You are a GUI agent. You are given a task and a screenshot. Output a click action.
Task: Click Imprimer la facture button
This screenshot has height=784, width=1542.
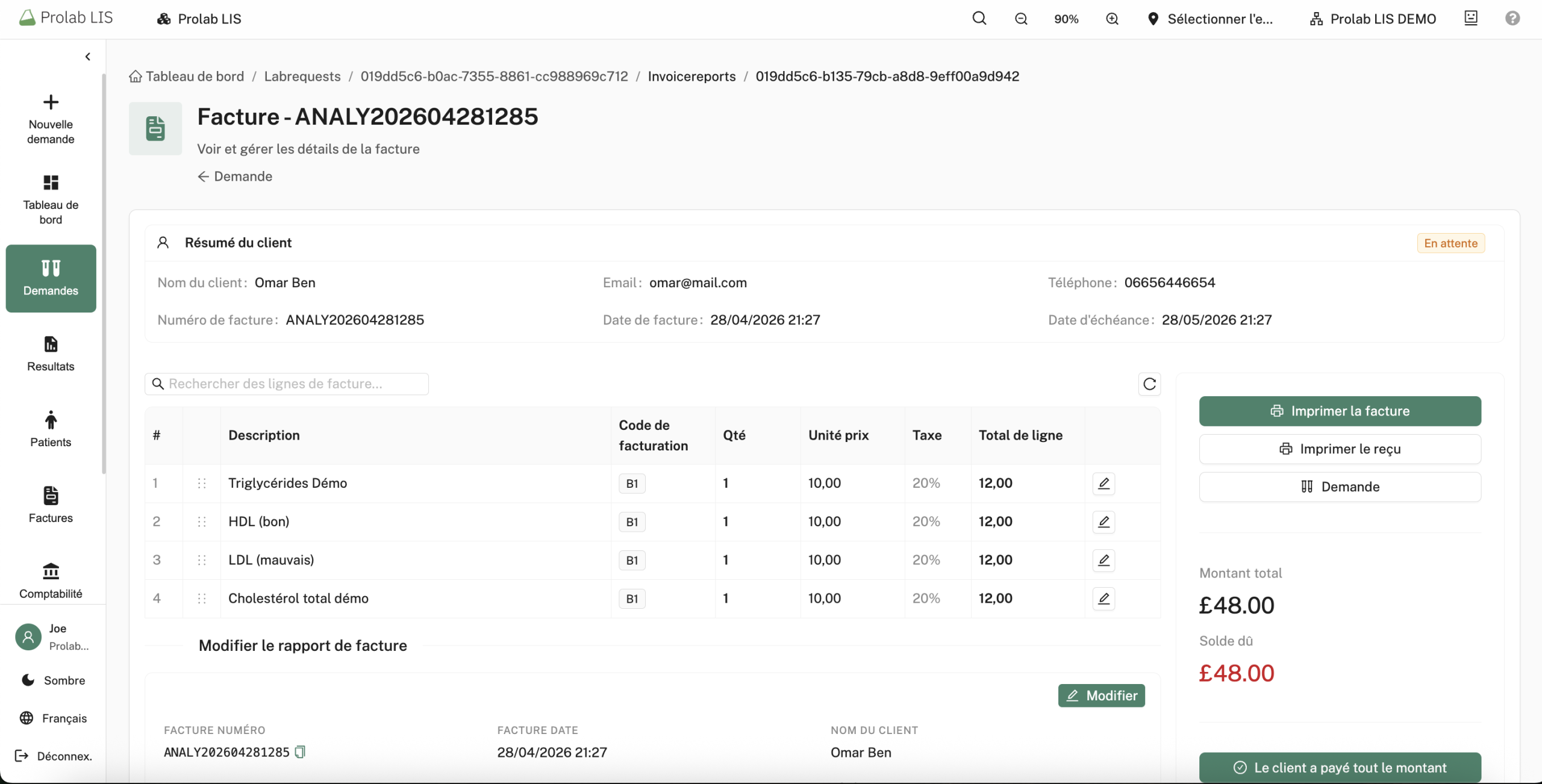click(x=1340, y=411)
